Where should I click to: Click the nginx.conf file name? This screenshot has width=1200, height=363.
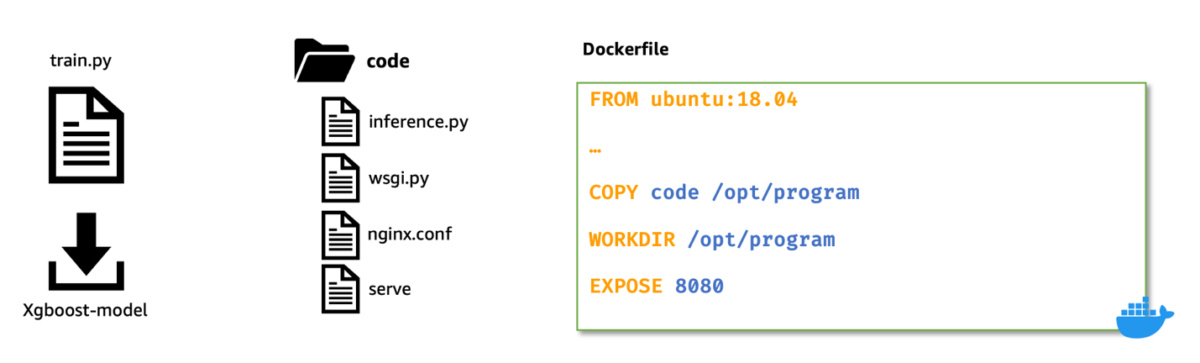[410, 235]
